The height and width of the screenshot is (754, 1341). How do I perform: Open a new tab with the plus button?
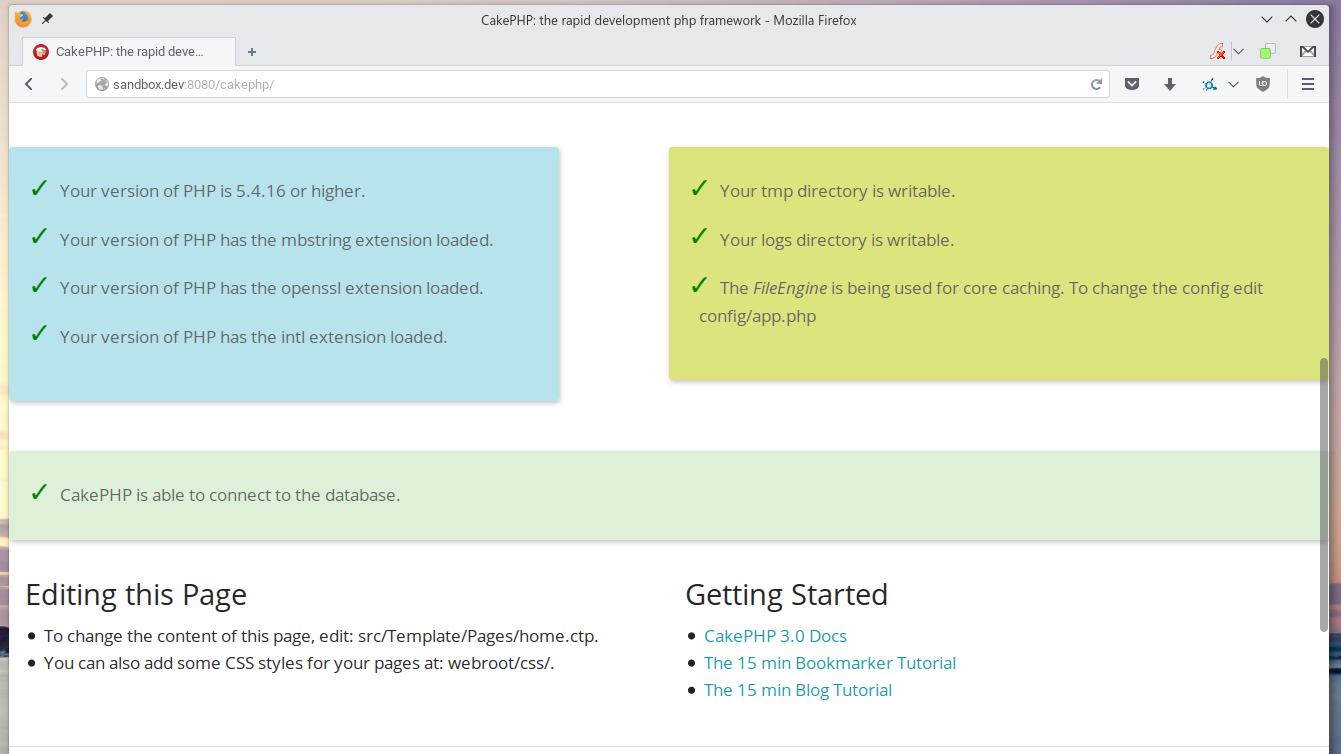[252, 52]
